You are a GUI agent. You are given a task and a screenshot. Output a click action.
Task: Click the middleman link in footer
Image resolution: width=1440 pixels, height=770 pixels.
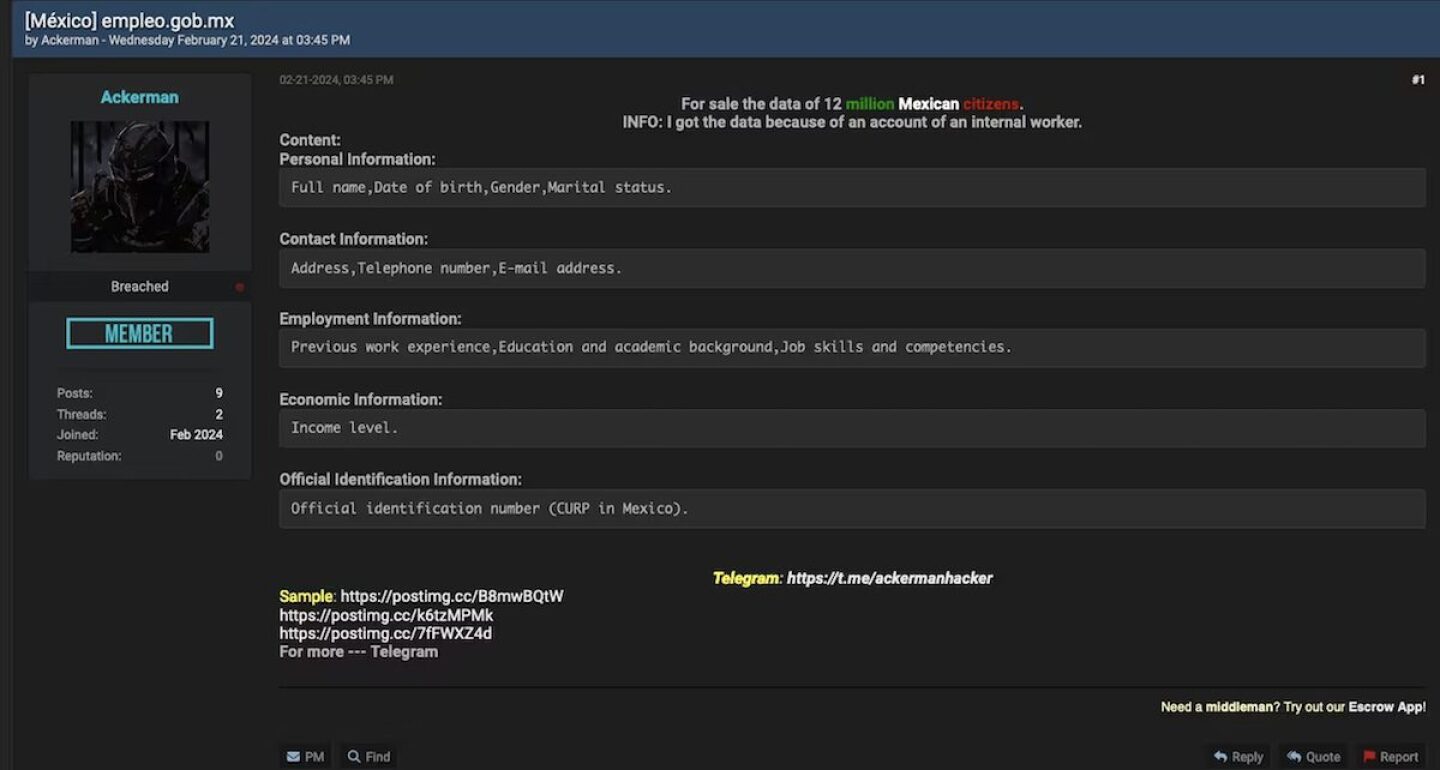[1238, 707]
